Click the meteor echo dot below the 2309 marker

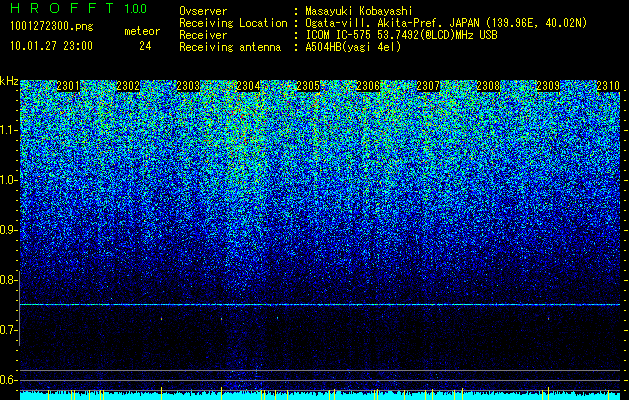548,319
